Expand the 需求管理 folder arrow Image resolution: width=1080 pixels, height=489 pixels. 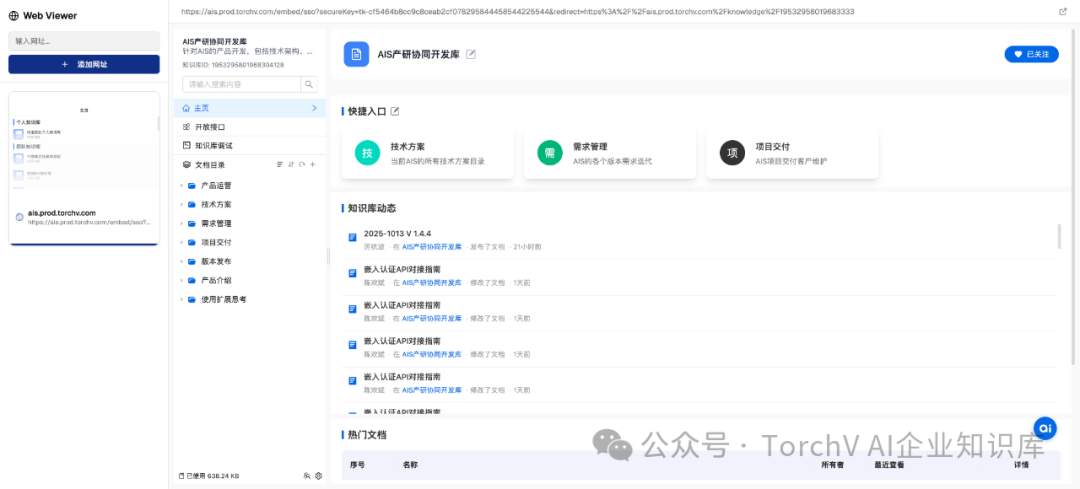click(181, 224)
